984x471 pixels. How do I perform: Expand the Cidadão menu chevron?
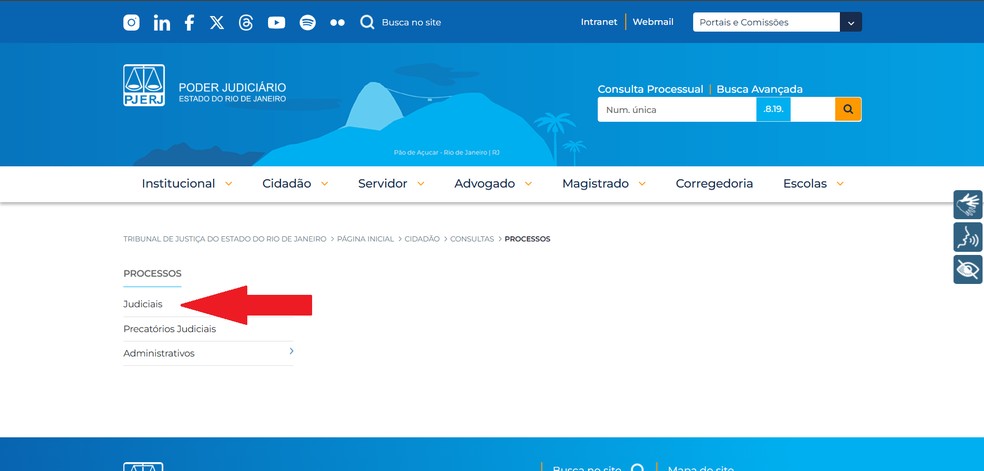pos(324,184)
